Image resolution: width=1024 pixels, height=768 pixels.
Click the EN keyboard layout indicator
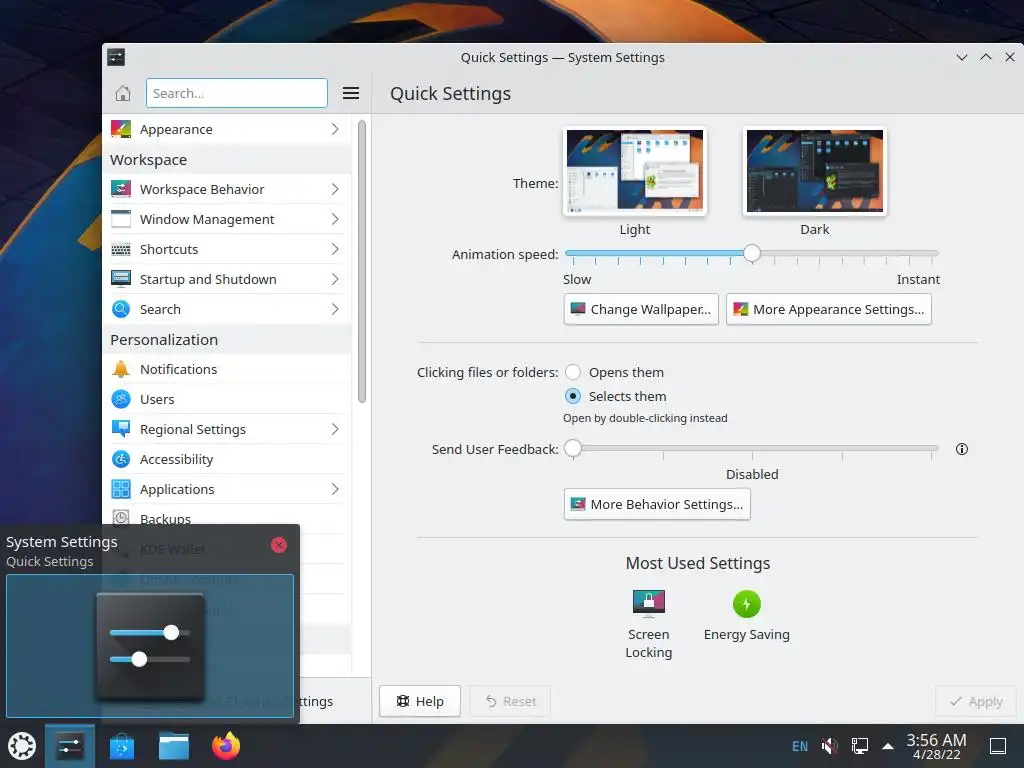[x=799, y=746]
